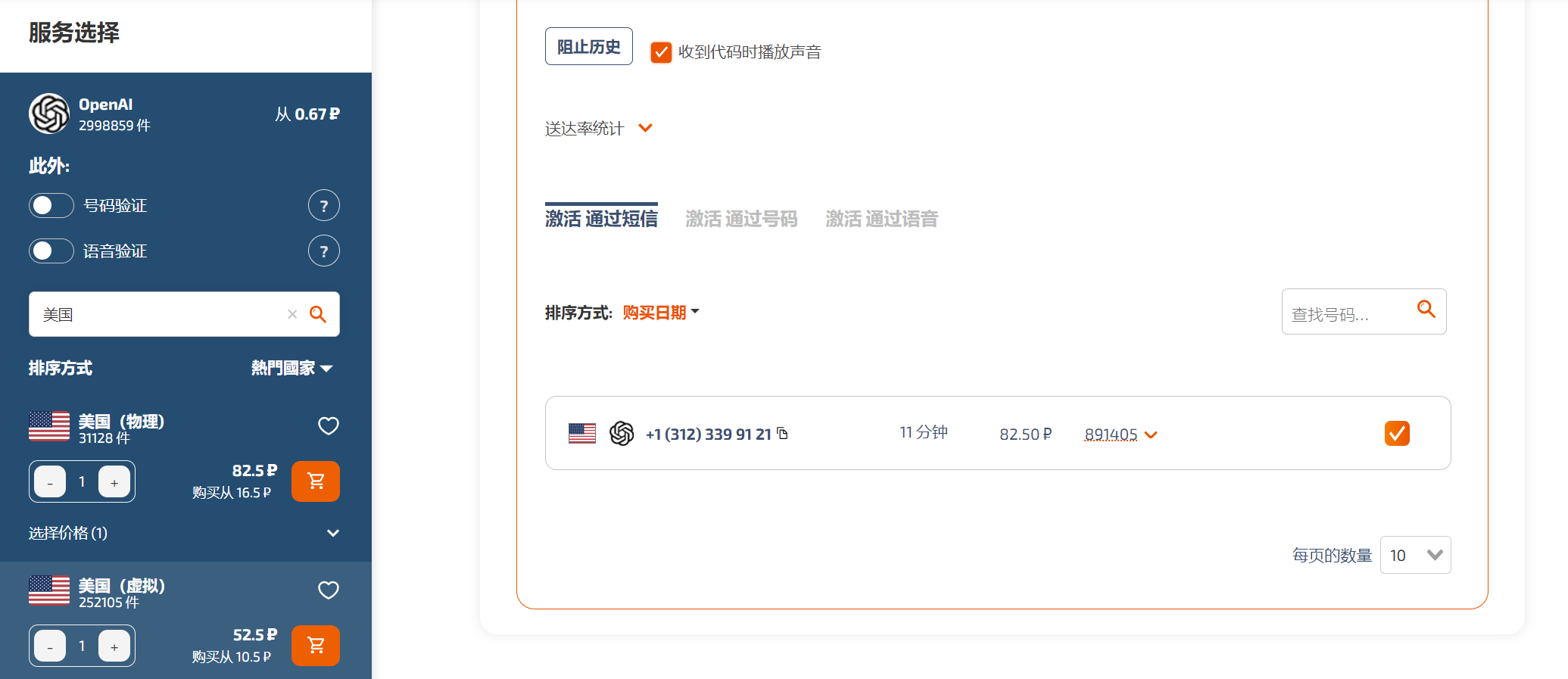Favorite 美国 (物理) with heart icon
The width and height of the screenshot is (1568, 679).
(329, 425)
